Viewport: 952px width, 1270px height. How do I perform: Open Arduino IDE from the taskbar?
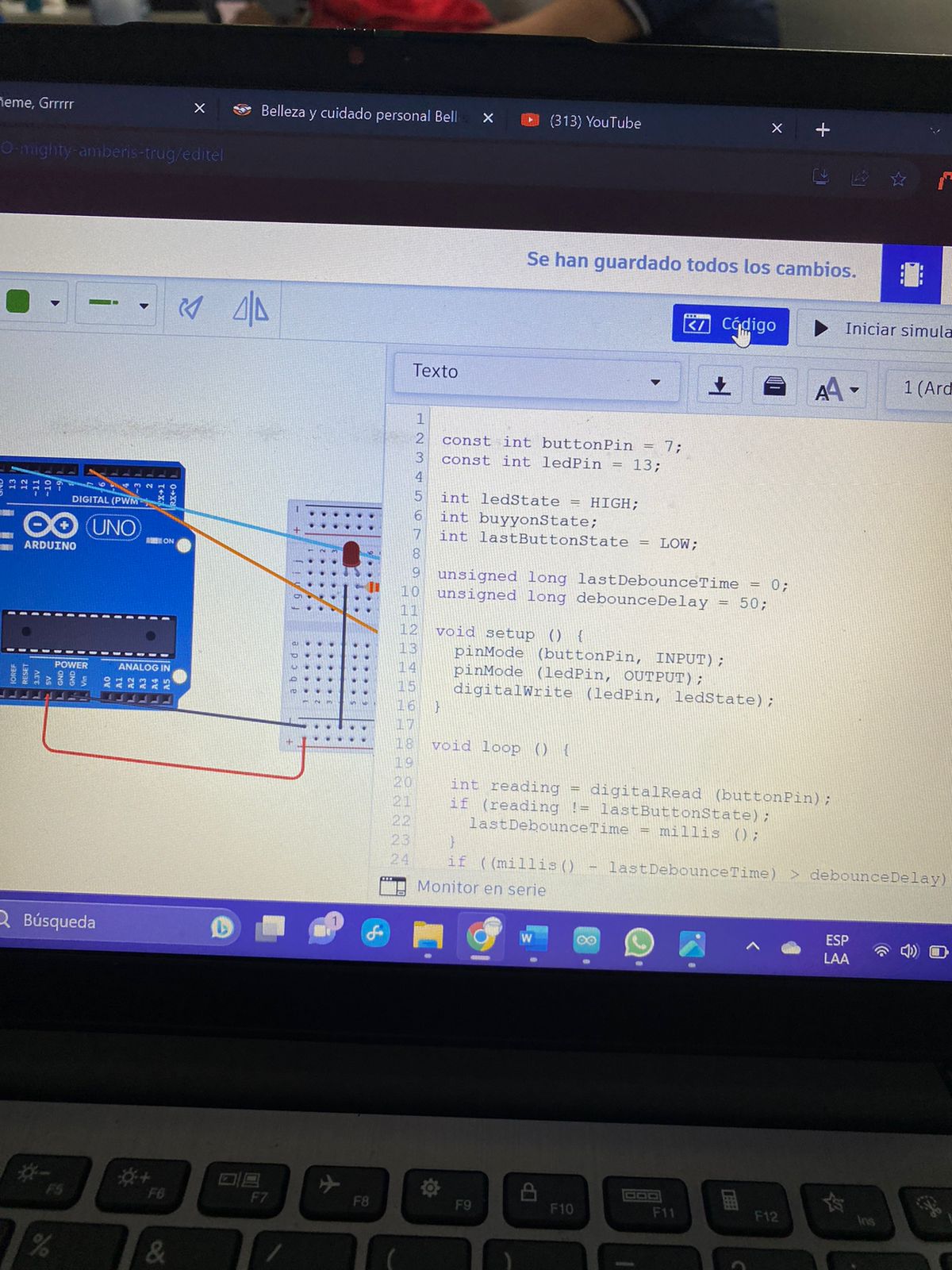point(586,941)
